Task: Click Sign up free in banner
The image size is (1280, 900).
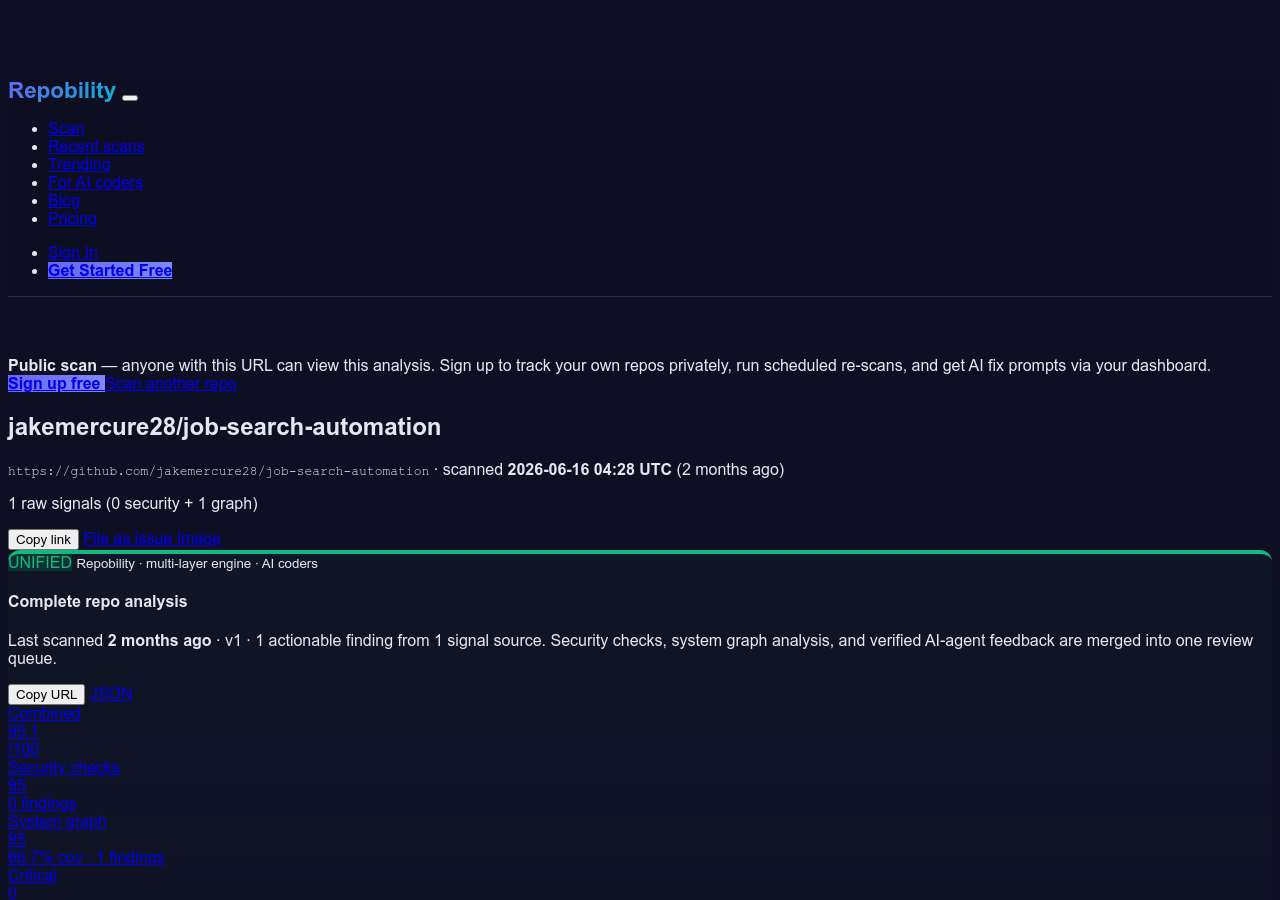Action: coord(56,383)
